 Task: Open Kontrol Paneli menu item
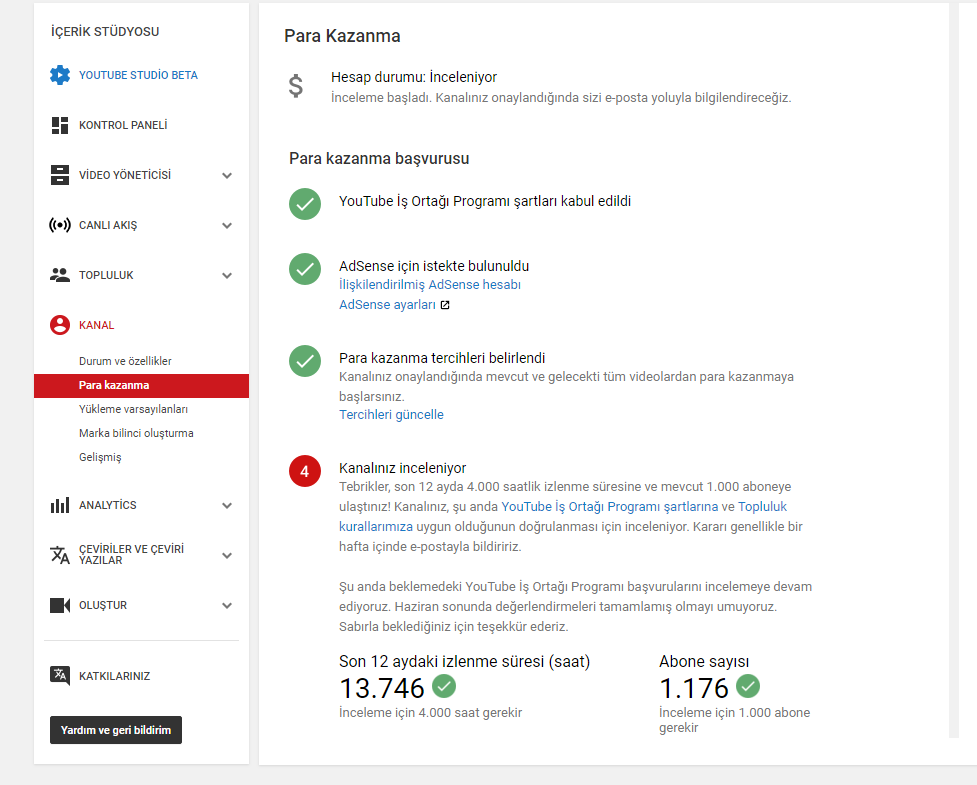pyautogui.click(x=123, y=125)
